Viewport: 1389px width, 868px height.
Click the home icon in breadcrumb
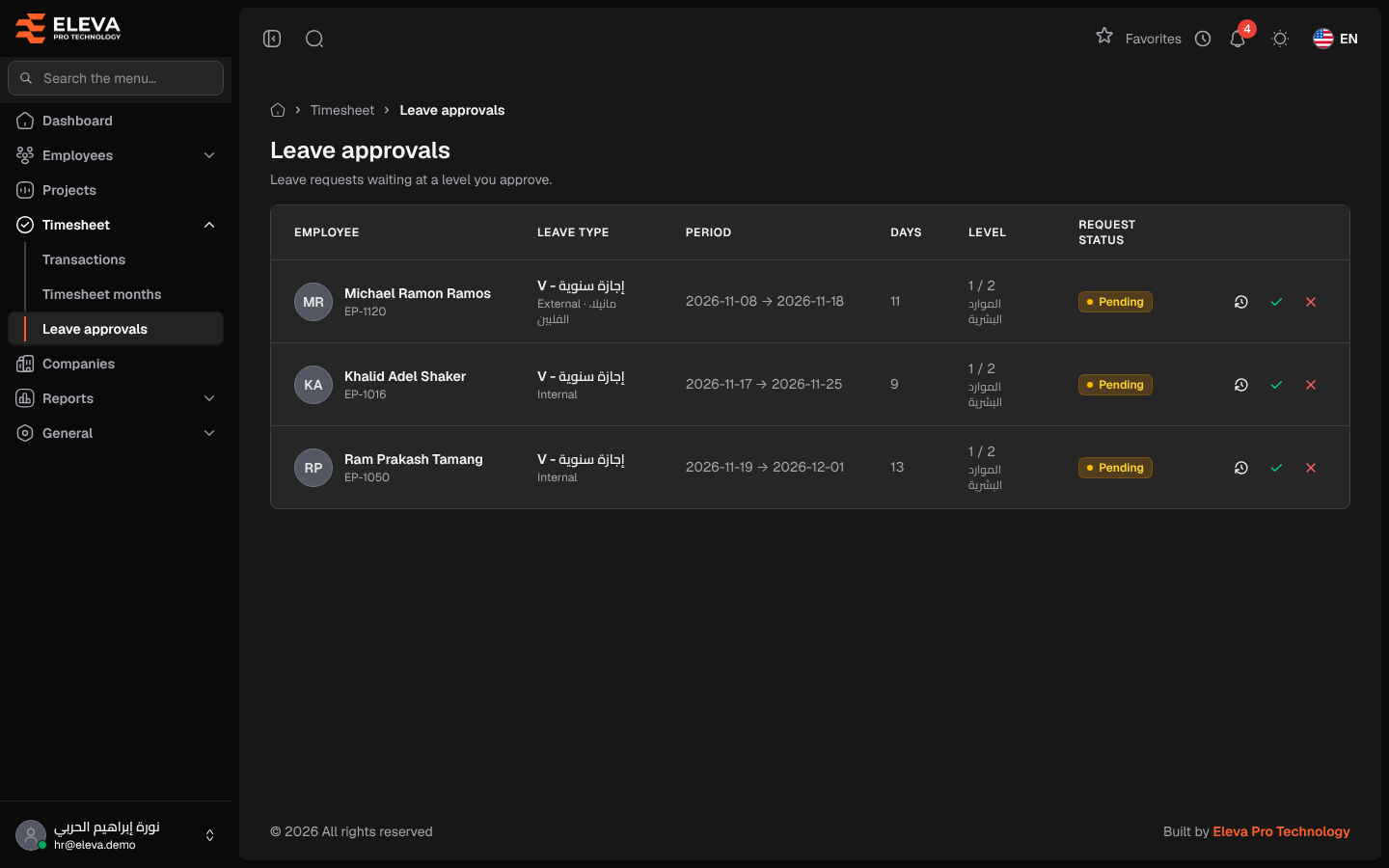point(278,110)
